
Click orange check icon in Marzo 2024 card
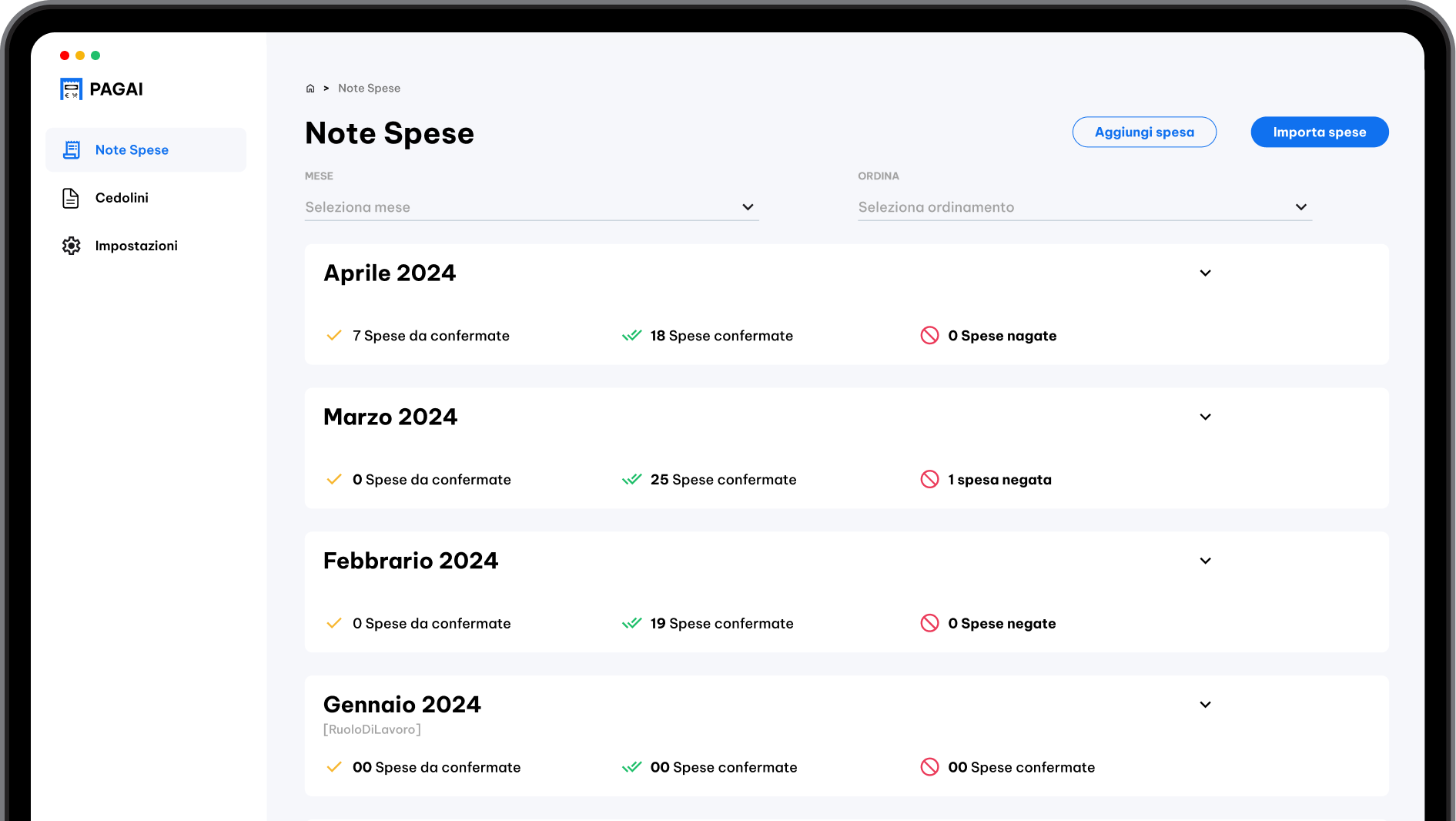click(x=334, y=480)
